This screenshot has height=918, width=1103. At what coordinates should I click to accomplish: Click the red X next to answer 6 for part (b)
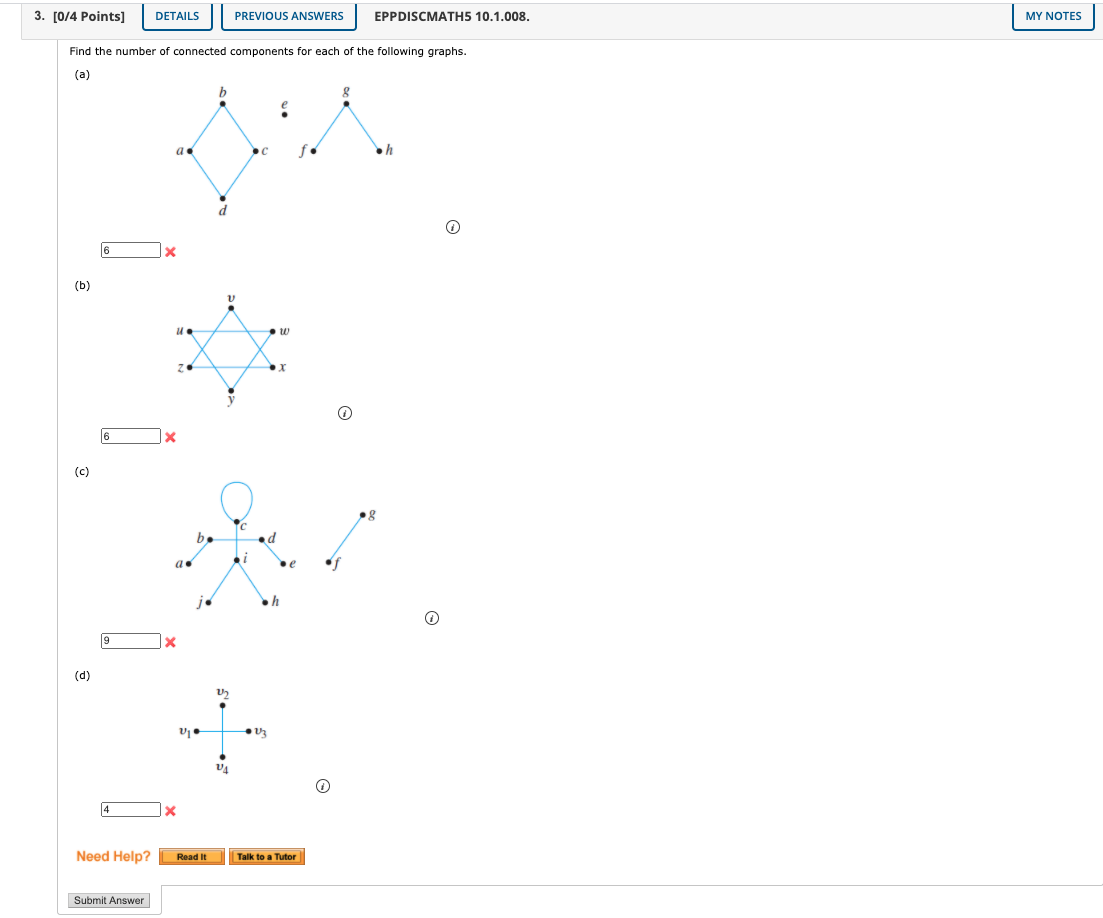click(170, 435)
